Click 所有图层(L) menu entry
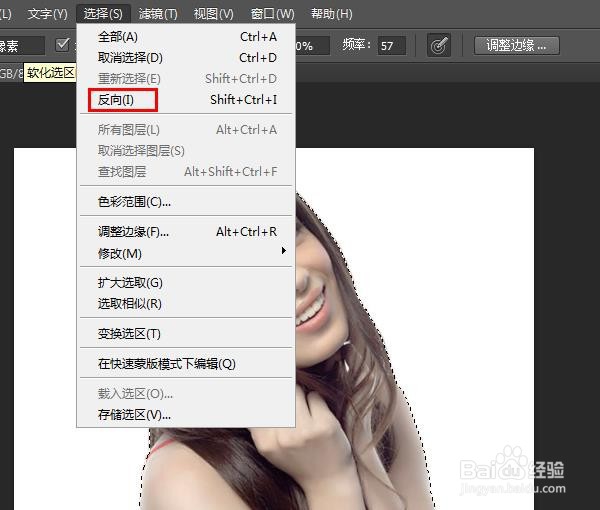The width and height of the screenshot is (600, 510). (186, 130)
